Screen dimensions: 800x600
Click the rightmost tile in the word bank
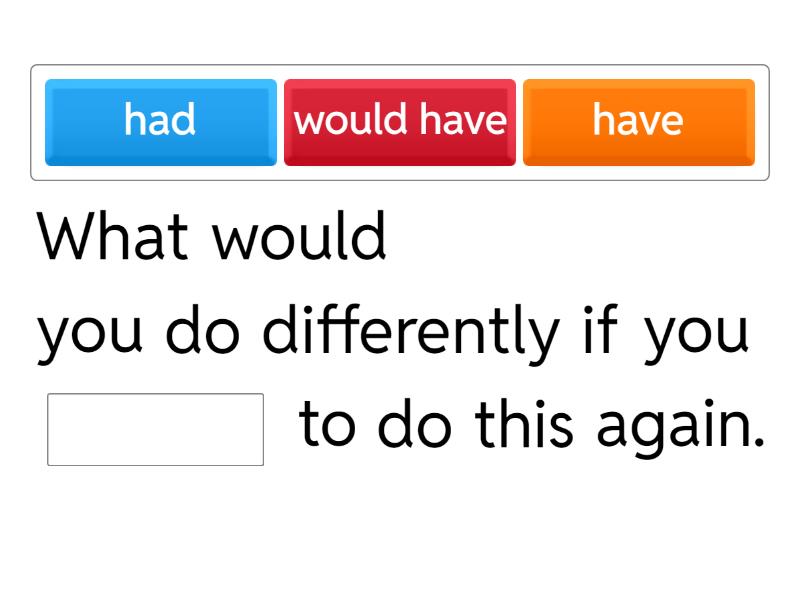[638, 121]
